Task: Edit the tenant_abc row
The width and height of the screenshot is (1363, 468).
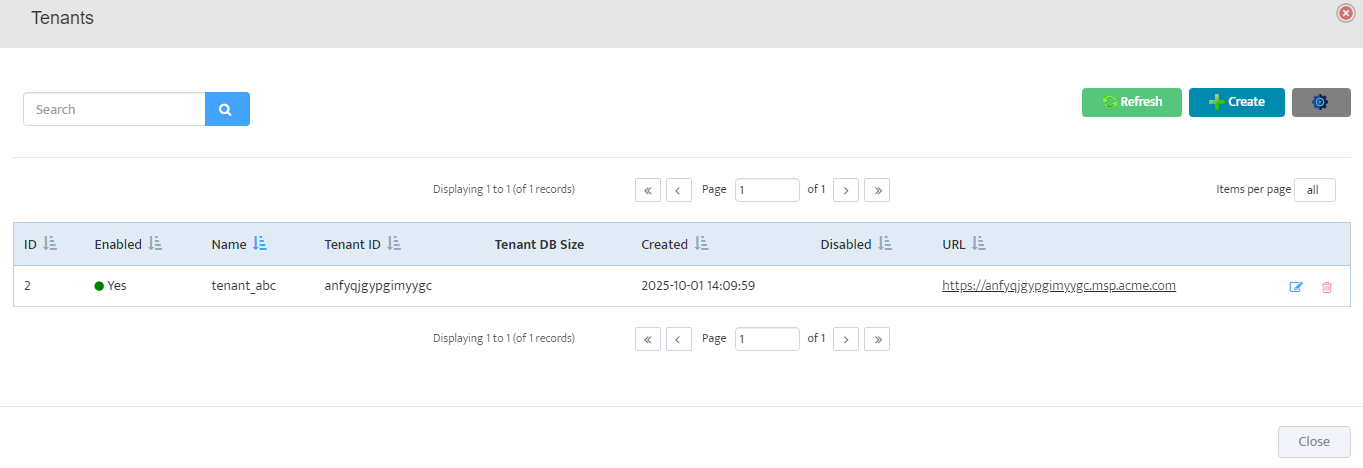Action: 1296,287
